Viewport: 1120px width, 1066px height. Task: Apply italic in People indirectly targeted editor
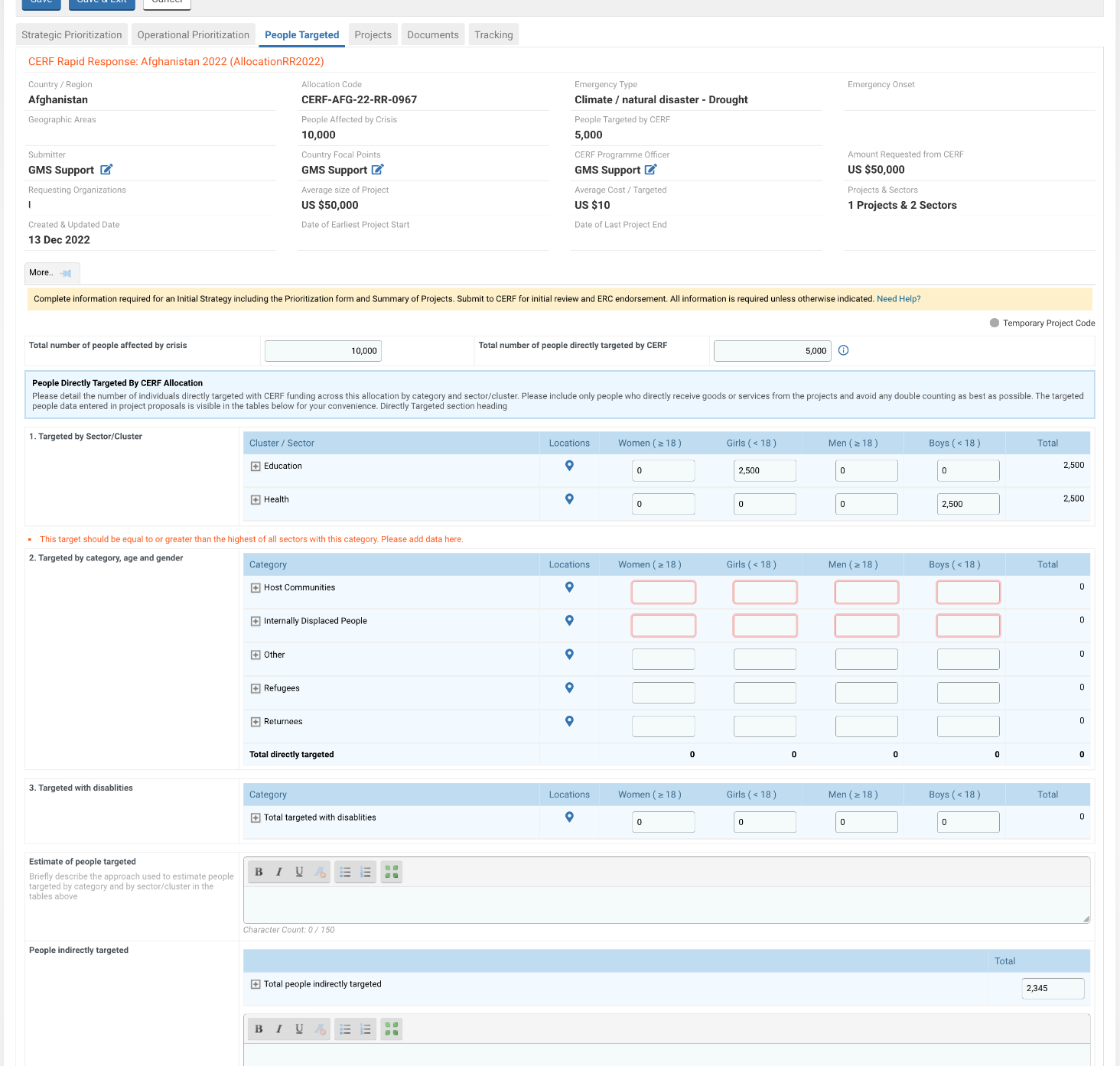click(278, 1029)
